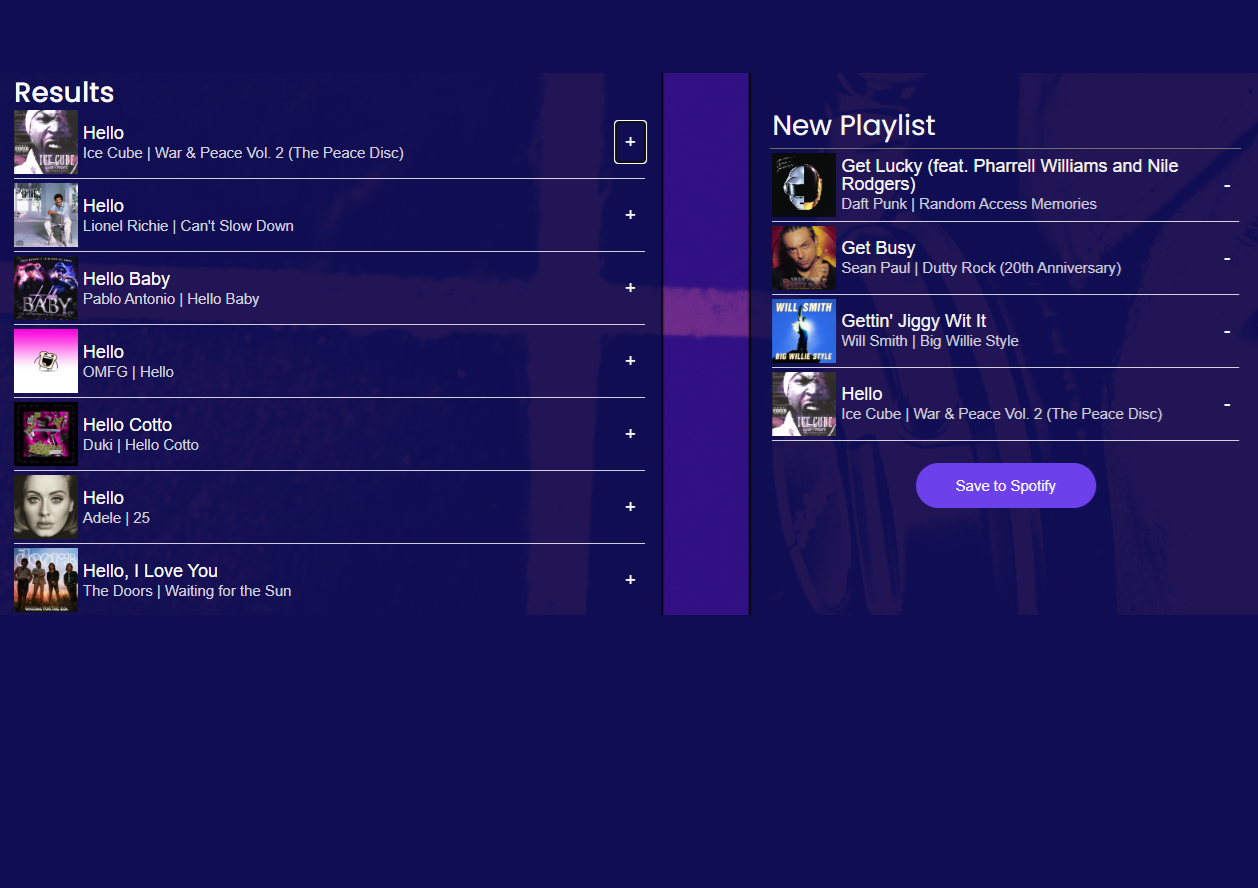Remove "Get Busy" by Sean Paul

coord(1227,257)
